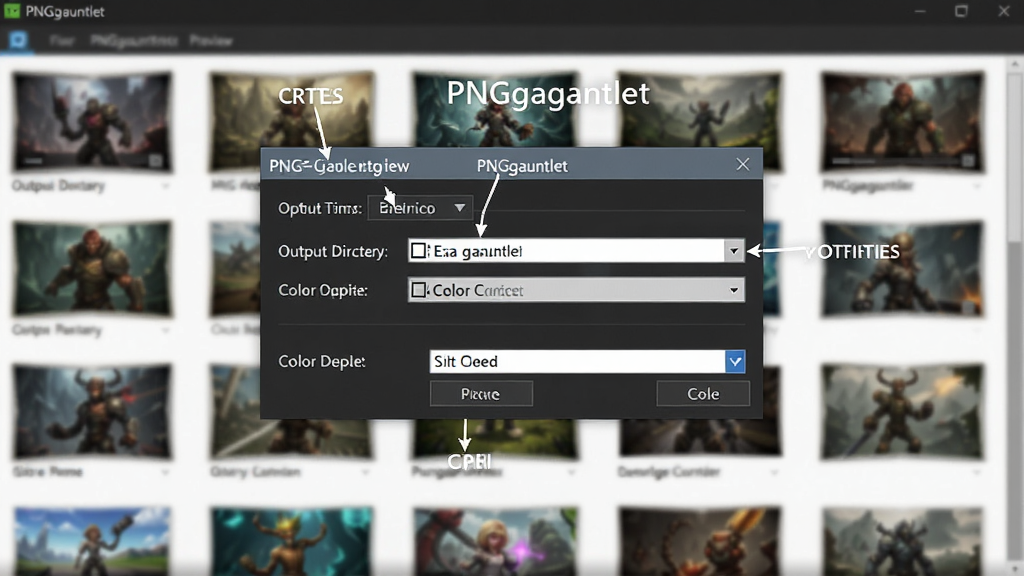Click the Dervige Contler label text
The width and height of the screenshot is (1024, 576).
coord(669,472)
